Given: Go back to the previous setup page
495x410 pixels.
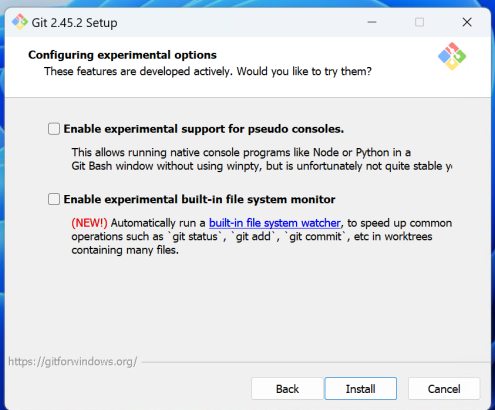Looking at the screenshot, I should 287,389.
